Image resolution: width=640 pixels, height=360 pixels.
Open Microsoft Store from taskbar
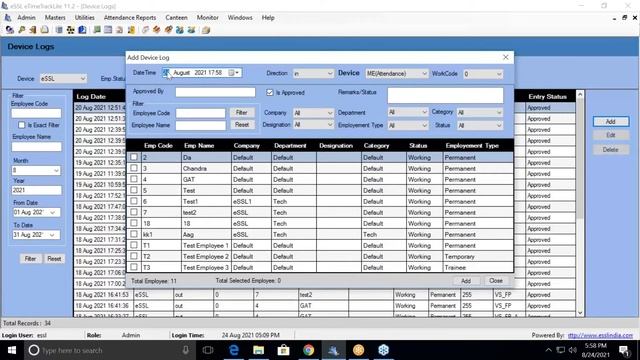pyautogui.click(x=283, y=350)
